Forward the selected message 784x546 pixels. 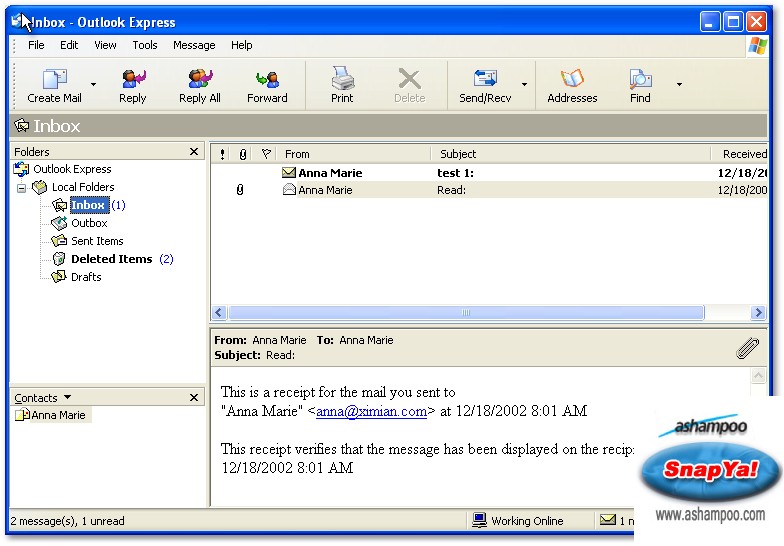267,86
